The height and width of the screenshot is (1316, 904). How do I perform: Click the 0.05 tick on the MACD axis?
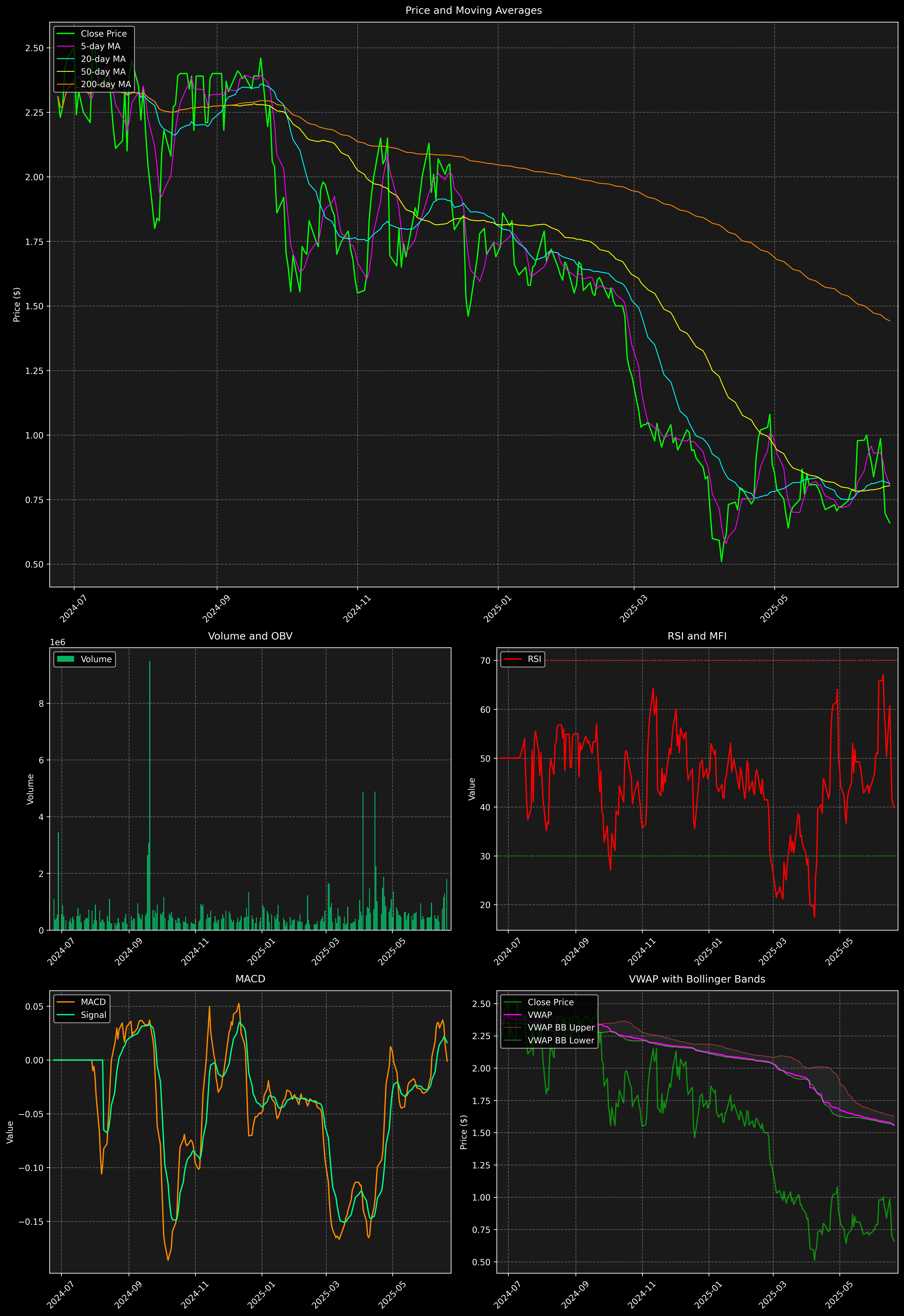[35, 1006]
